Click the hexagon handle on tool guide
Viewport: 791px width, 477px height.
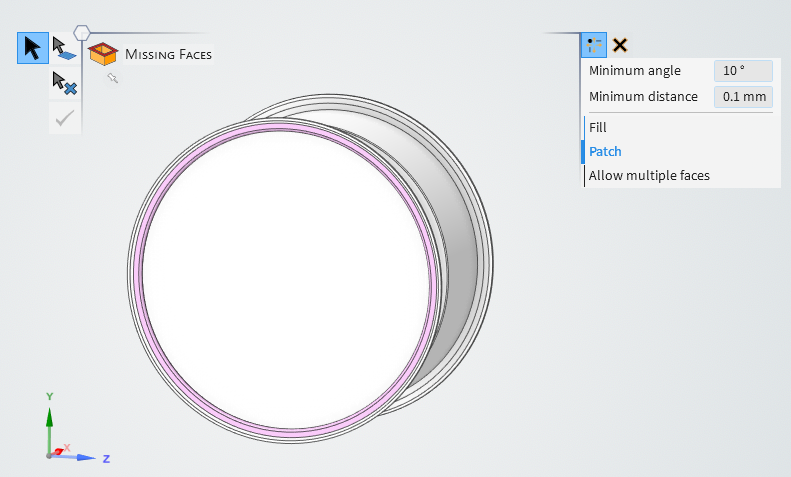click(x=84, y=32)
